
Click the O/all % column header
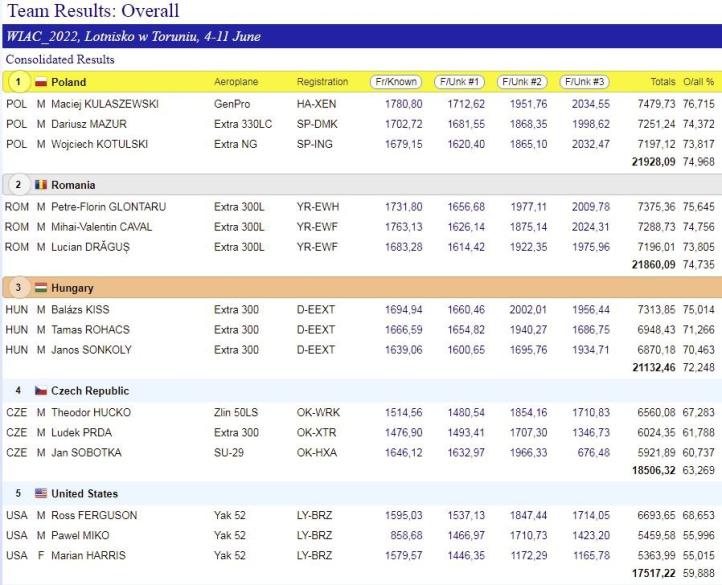tap(699, 82)
